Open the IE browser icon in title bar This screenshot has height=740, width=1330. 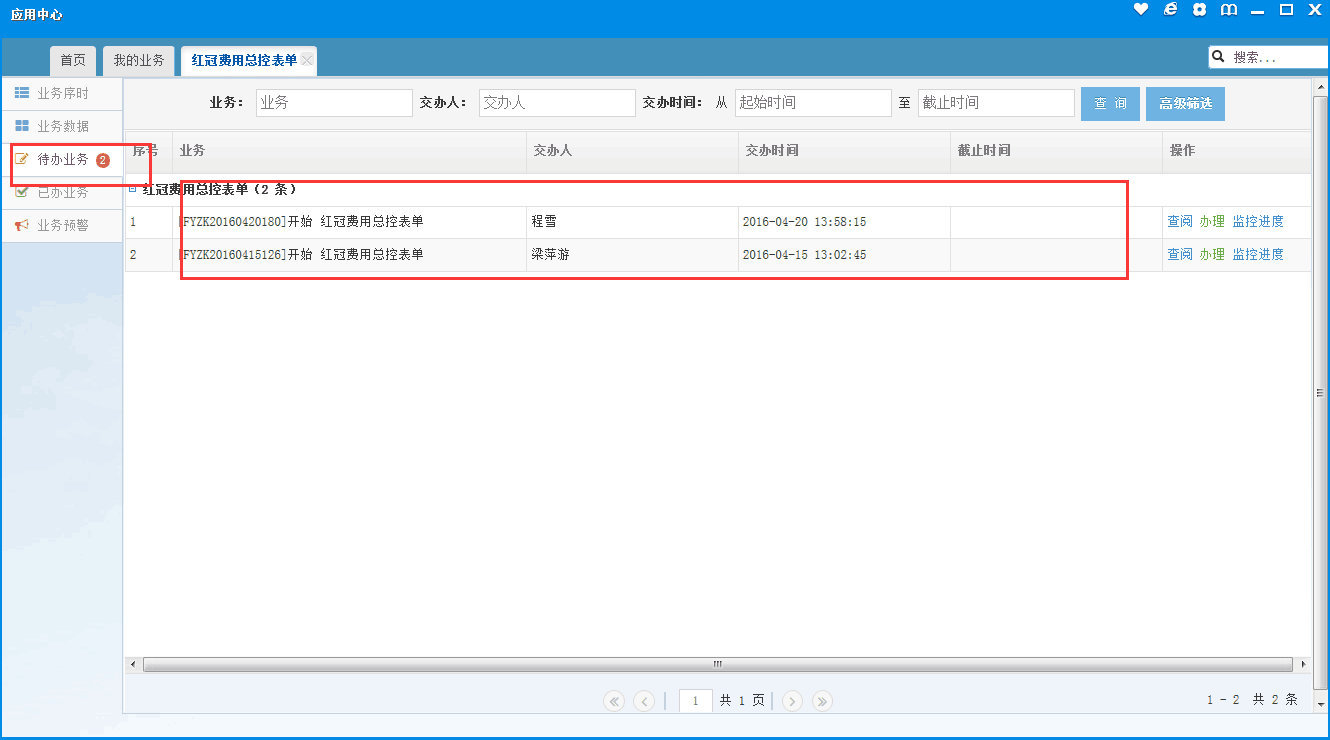coord(1170,9)
